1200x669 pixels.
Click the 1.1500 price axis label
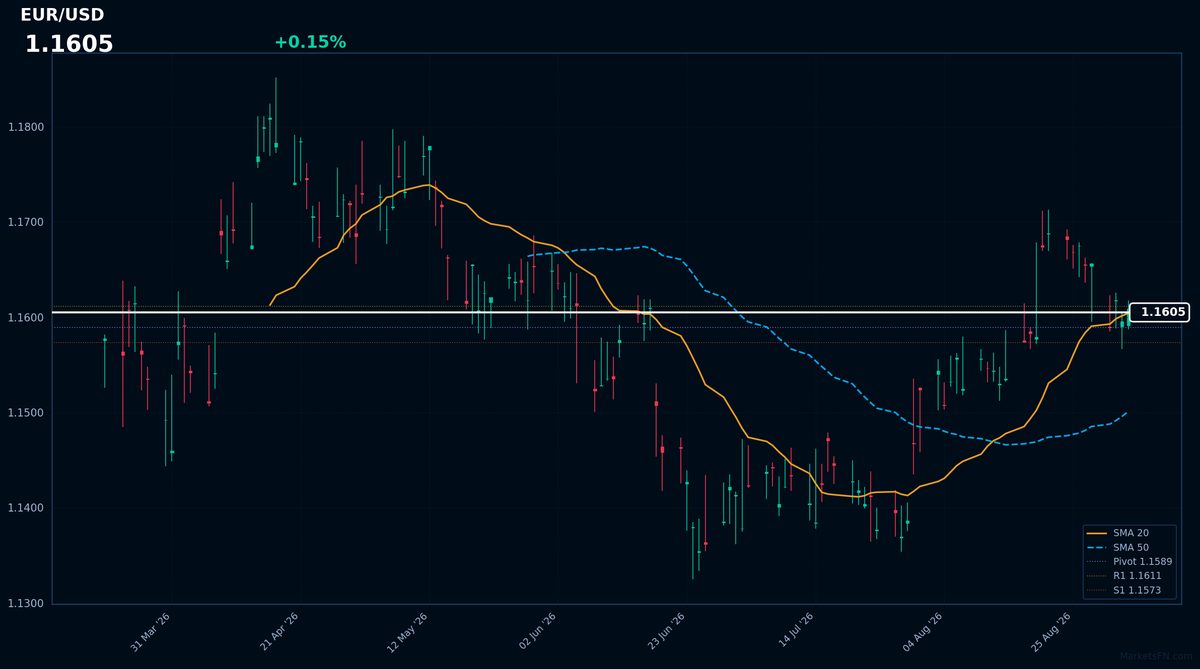pos(25,413)
